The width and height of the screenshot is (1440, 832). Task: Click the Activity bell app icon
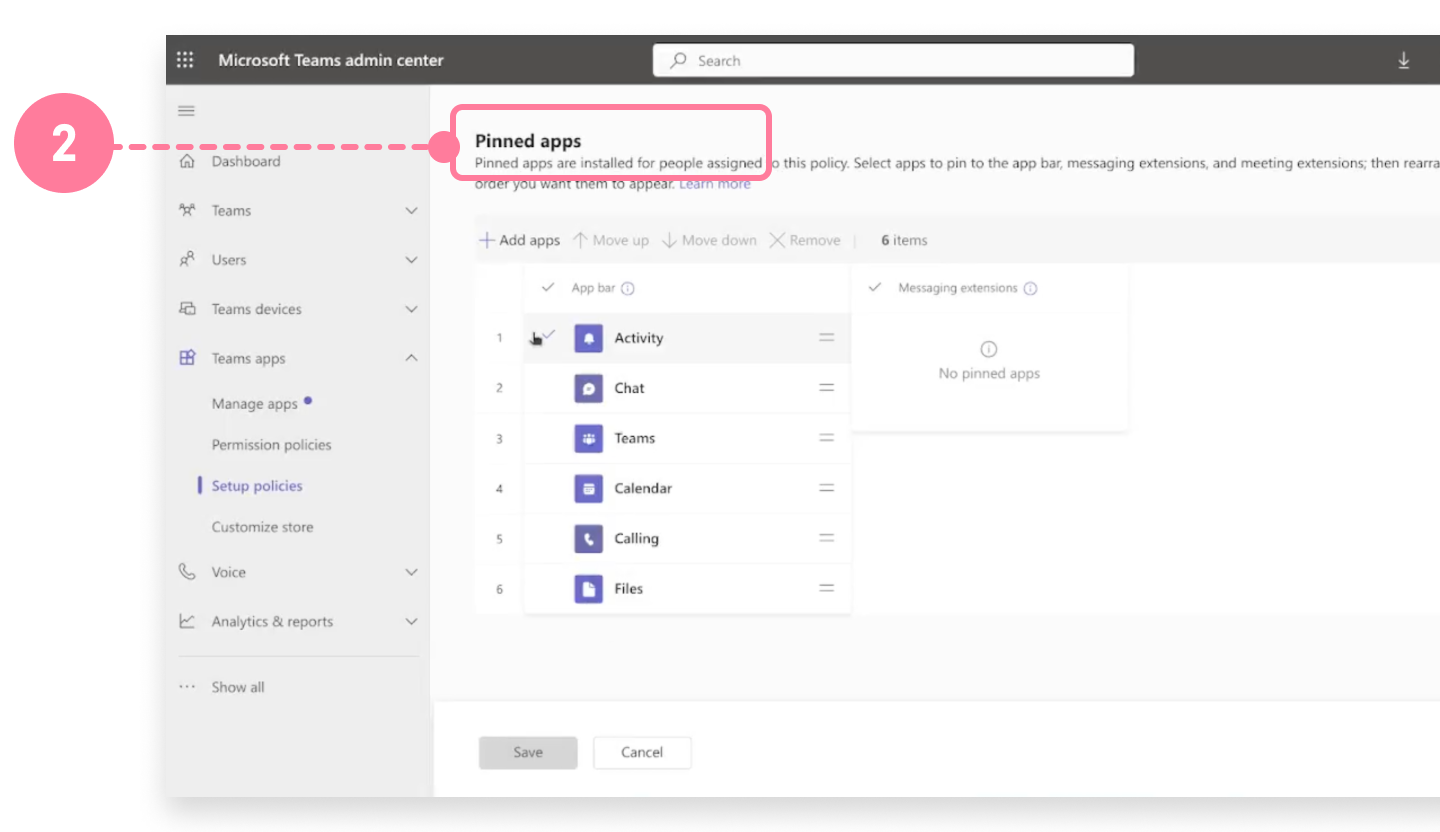coord(588,338)
